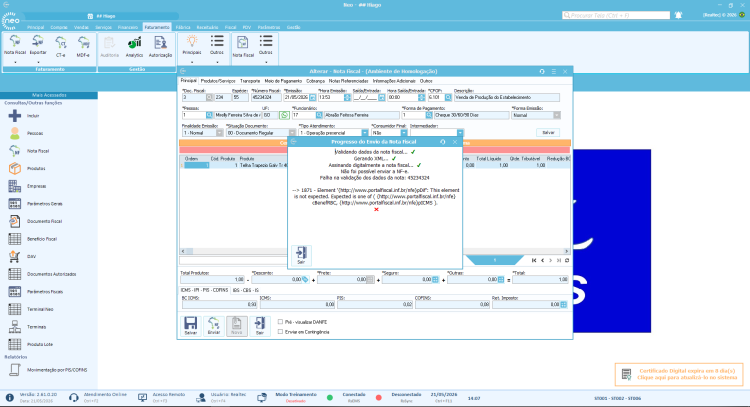
Task: Expand Finalidade Emissão dropdown
Action: [220, 133]
